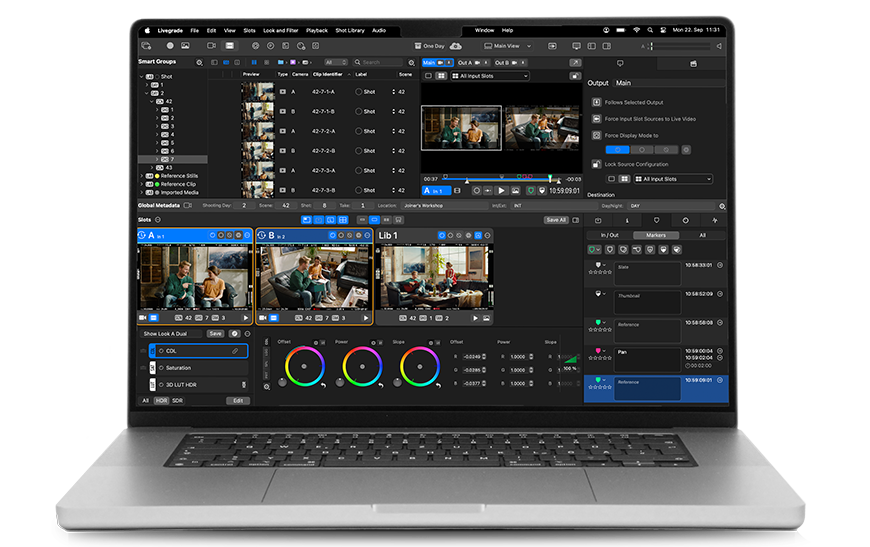Reset the Slope color wheel with its arrow
Viewport: 870px width, 547px height.
(x=439, y=384)
